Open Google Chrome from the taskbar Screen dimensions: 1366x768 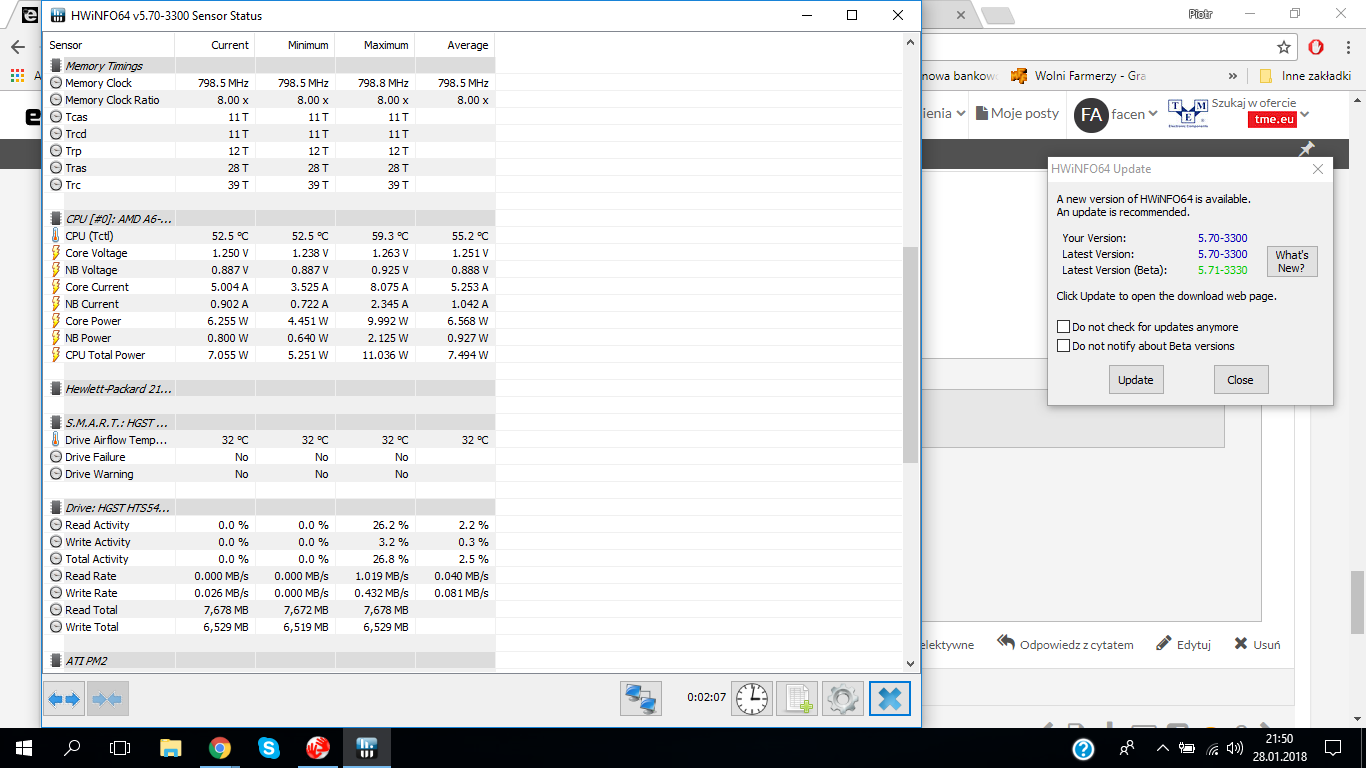[x=220, y=747]
